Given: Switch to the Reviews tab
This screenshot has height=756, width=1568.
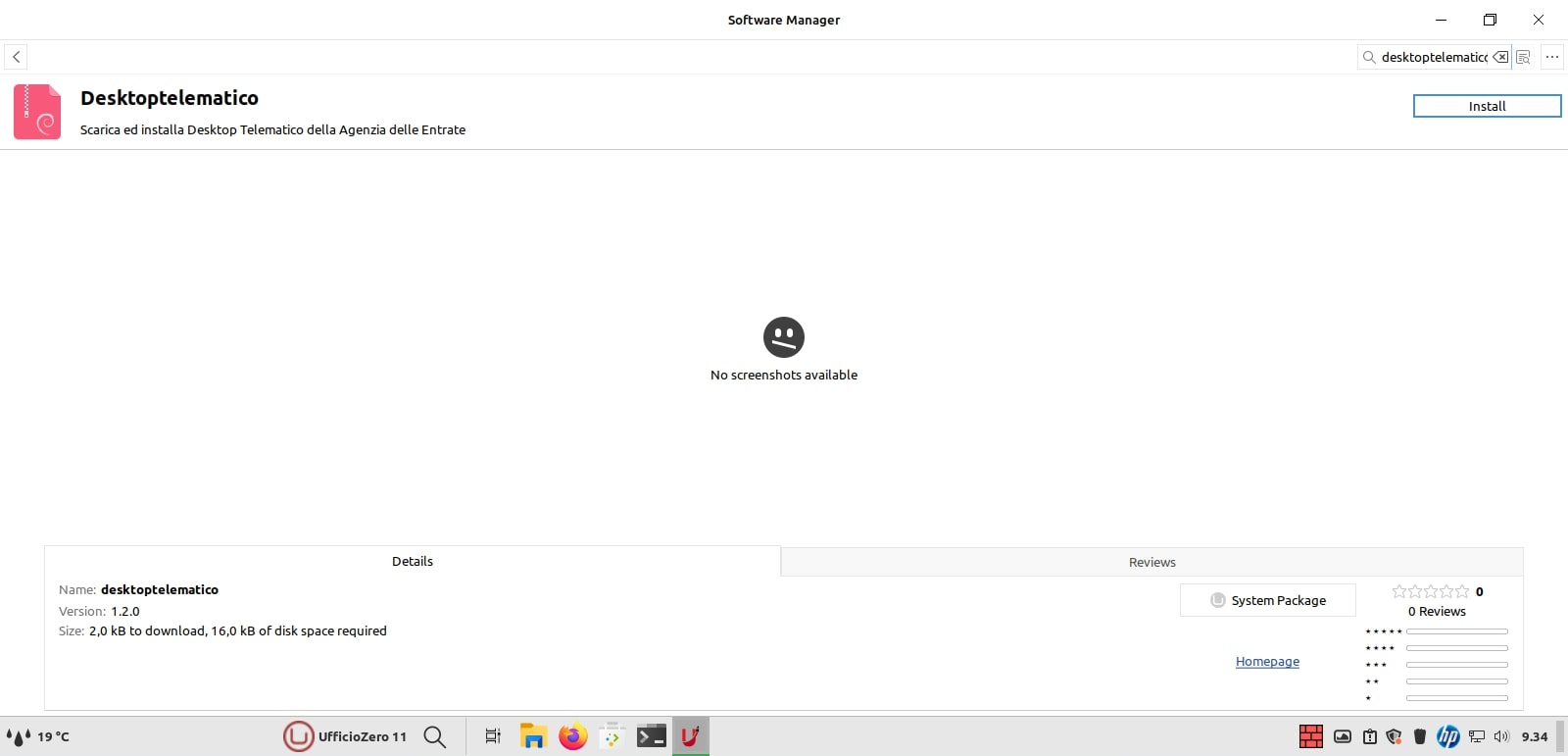Looking at the screenshot, I should [x=1151, y=562].
